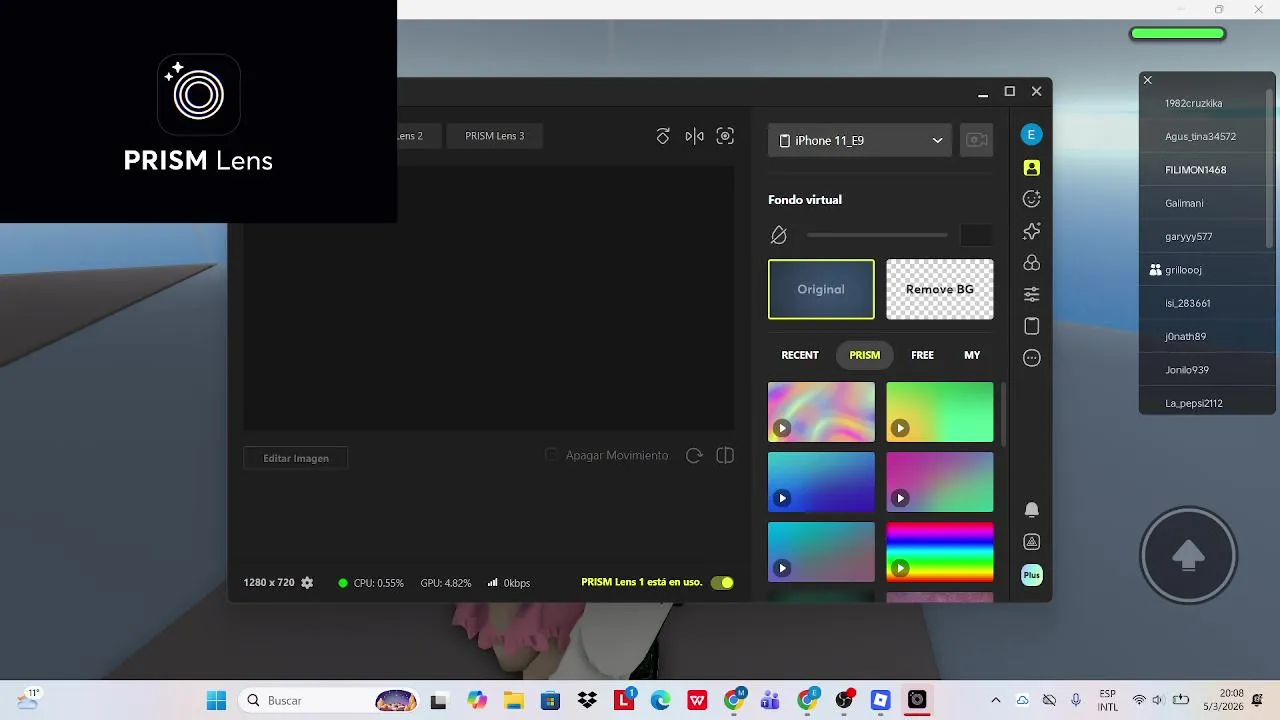
Task: Click the rotate camera icon in PRISM toolbar
Action: (x=663, y=136)
